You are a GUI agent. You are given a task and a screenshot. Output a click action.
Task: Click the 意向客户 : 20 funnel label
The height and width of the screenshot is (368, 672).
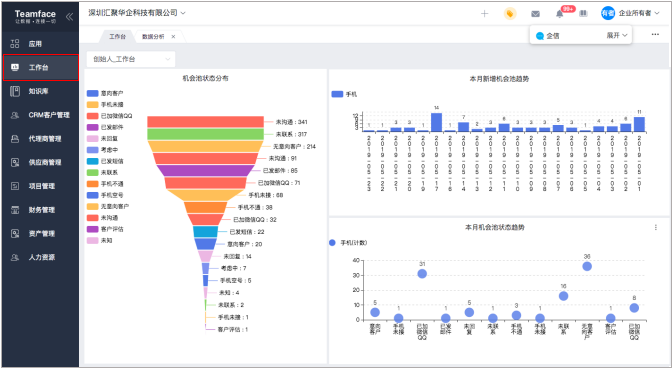pyautogui.click(x=244, y=244)
